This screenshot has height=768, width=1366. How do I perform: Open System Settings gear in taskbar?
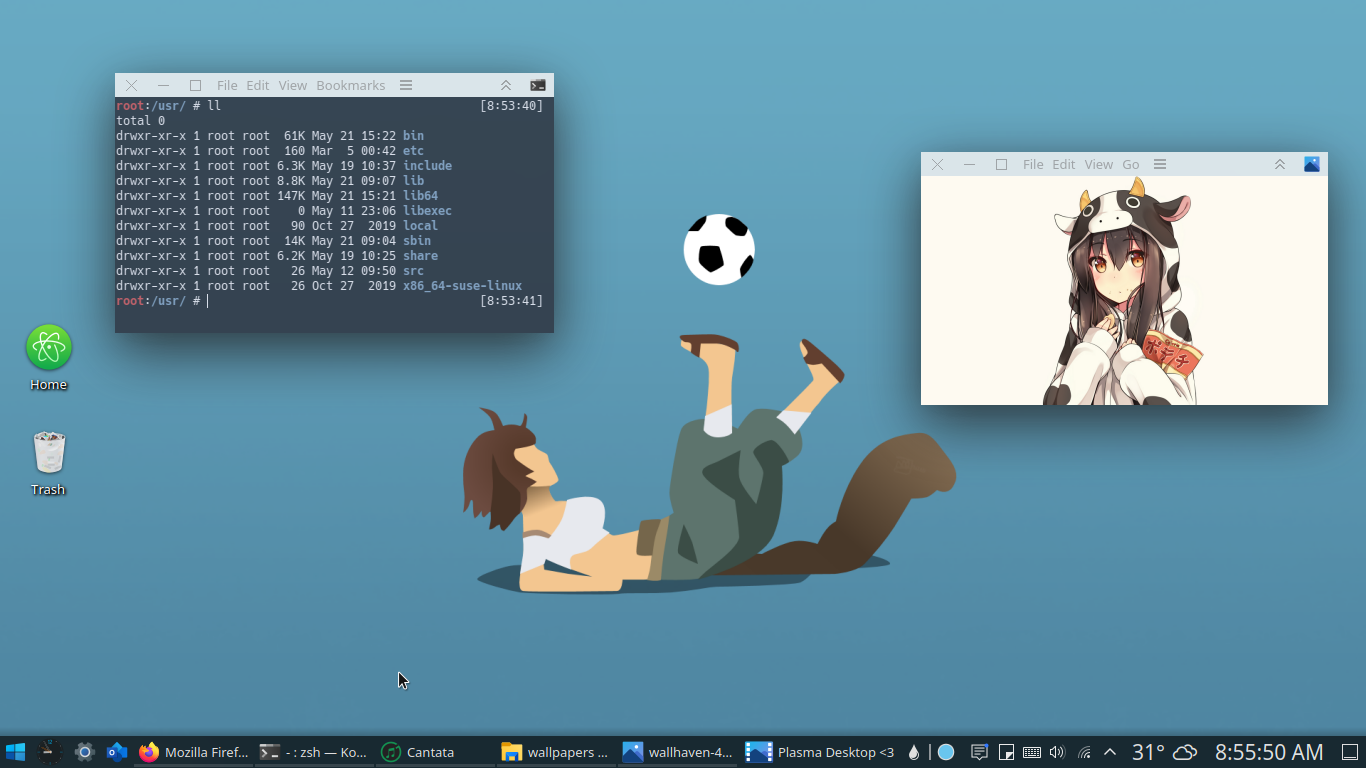[x=85, y=752]
